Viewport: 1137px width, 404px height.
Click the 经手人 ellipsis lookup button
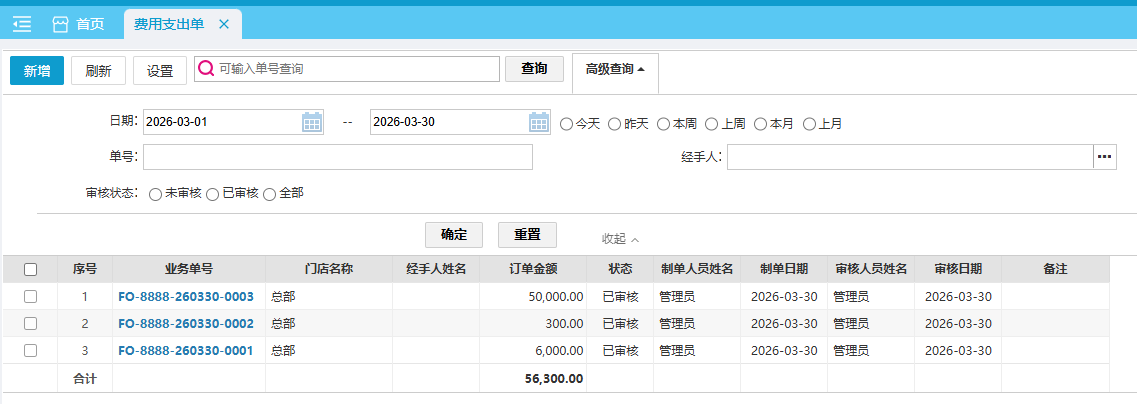[1104, 157]
